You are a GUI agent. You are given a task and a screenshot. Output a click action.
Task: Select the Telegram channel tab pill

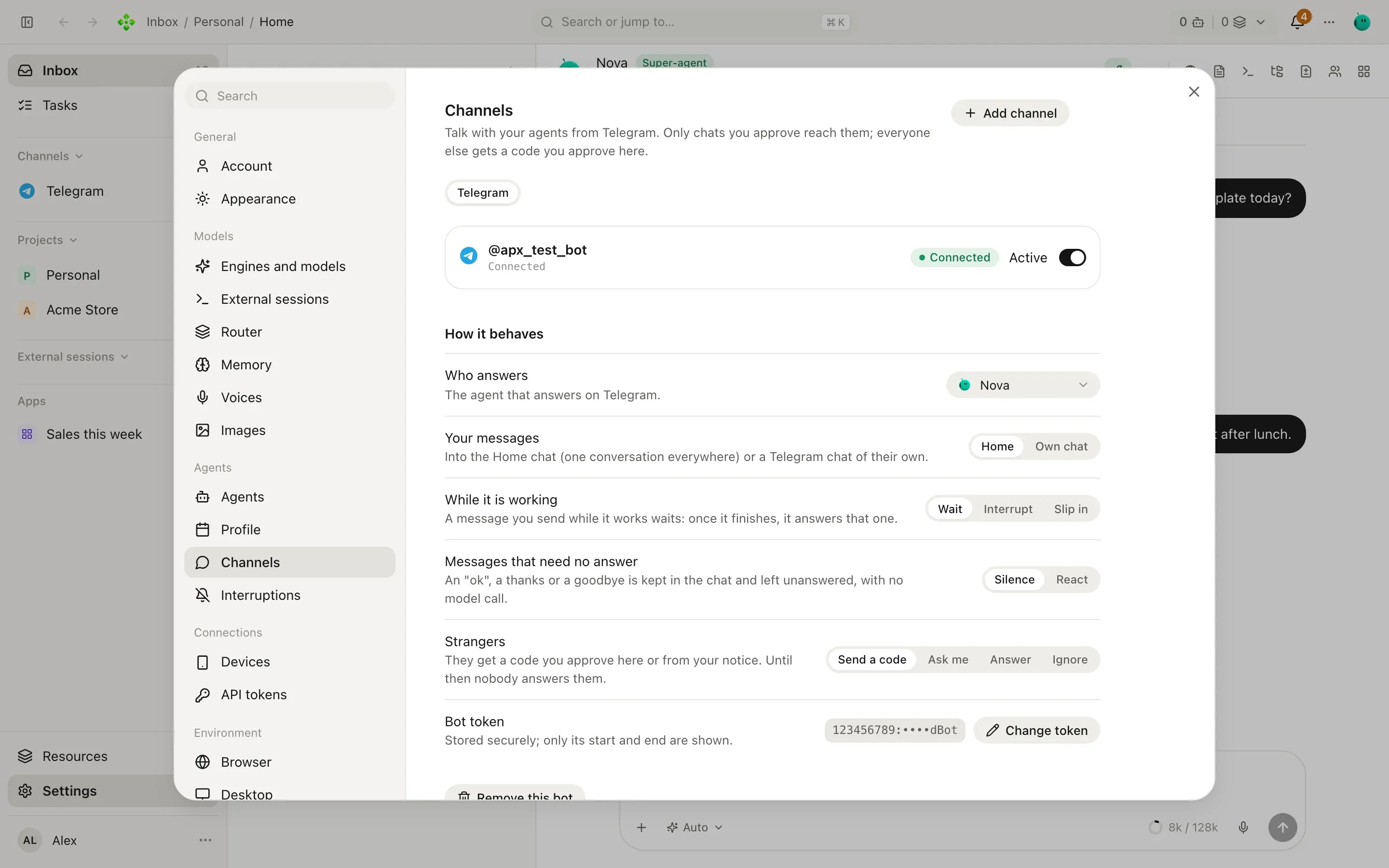coord(483,193)
